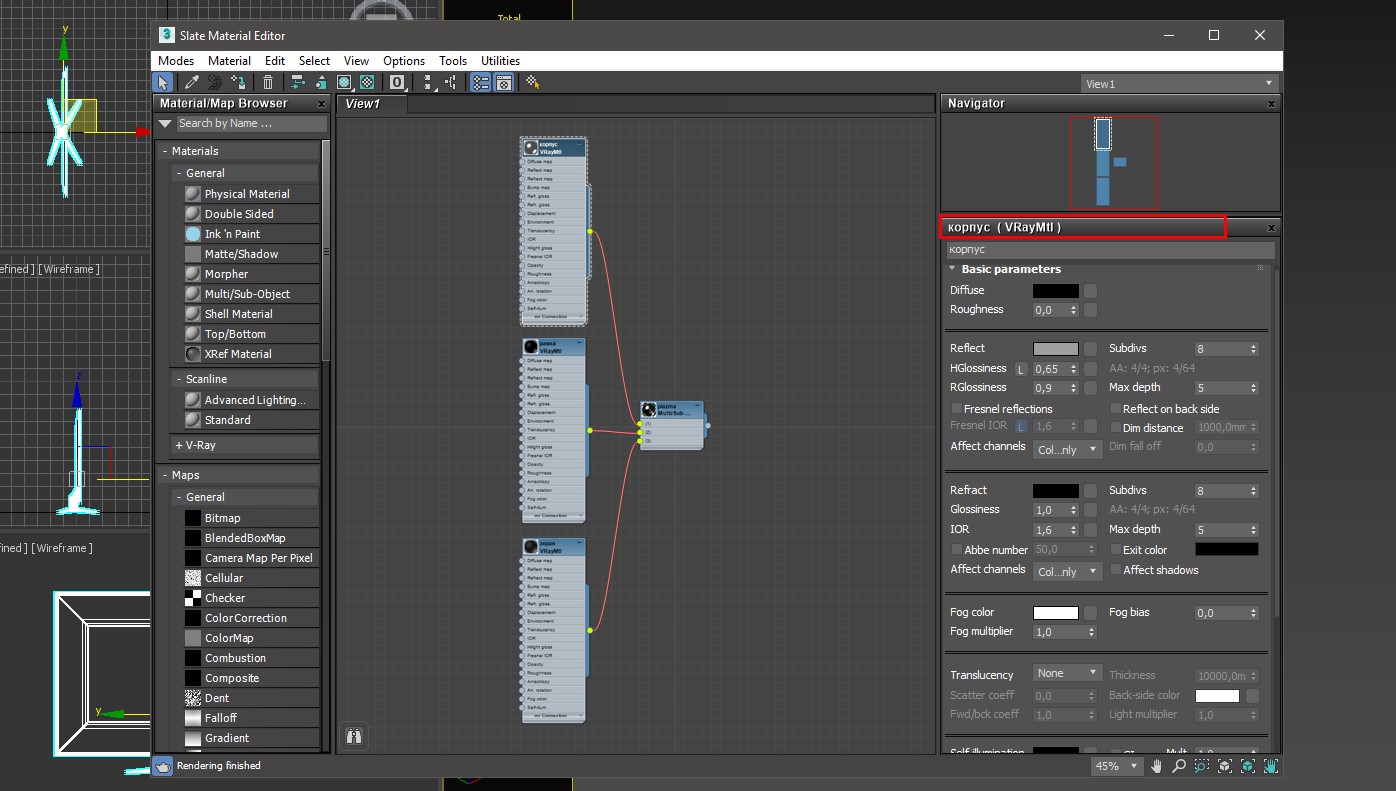This screenshot has width=1396, height=791.
Task: Switch to the View1 tab
Action: click(x=372, y=104)
